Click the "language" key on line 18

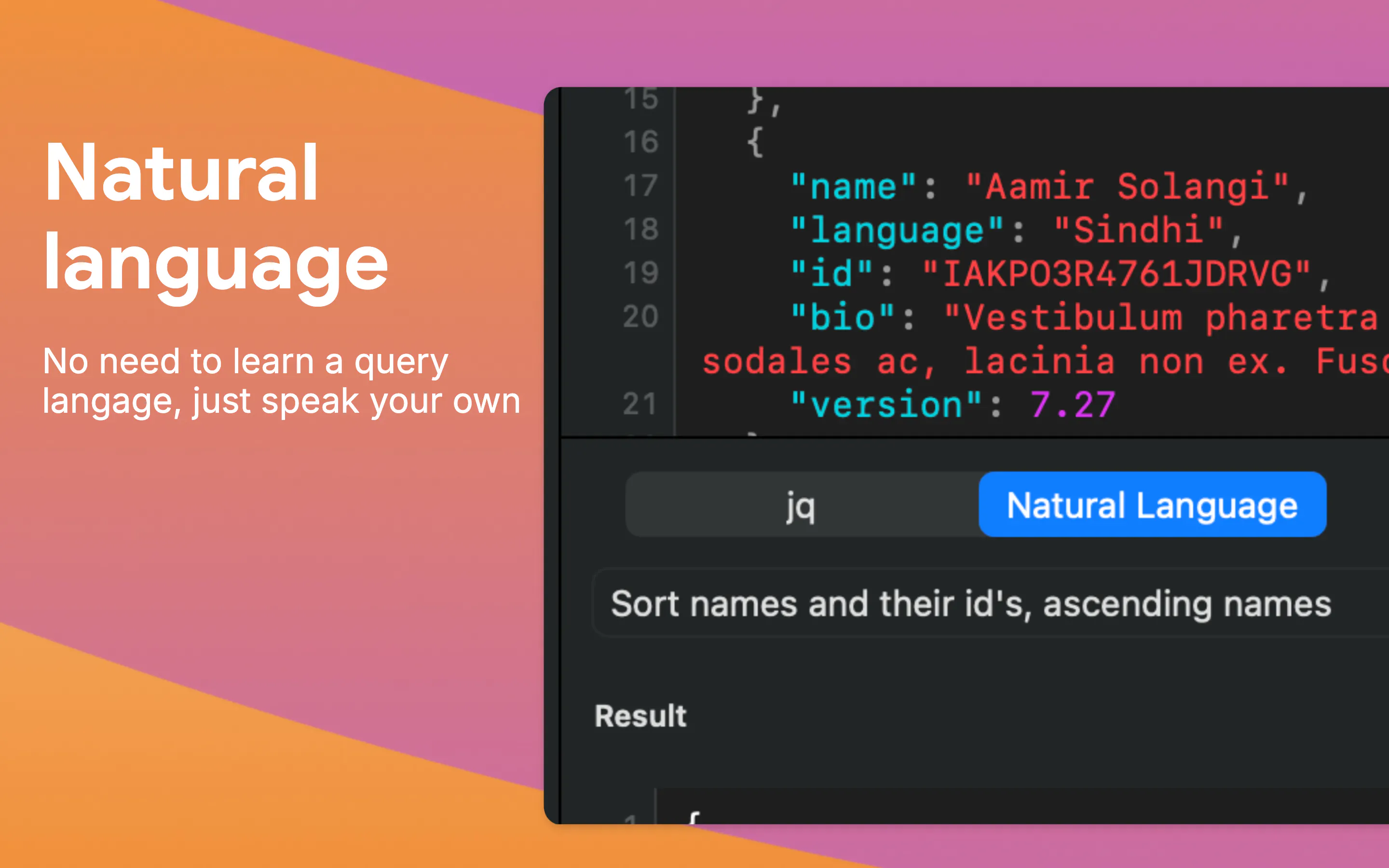coord(897,231)
